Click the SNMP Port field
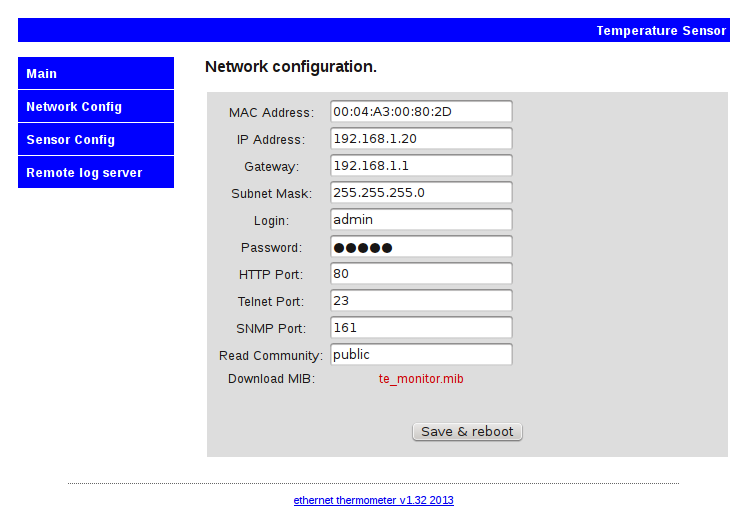This screenshot has height=526, width=748. click(421, 328)
